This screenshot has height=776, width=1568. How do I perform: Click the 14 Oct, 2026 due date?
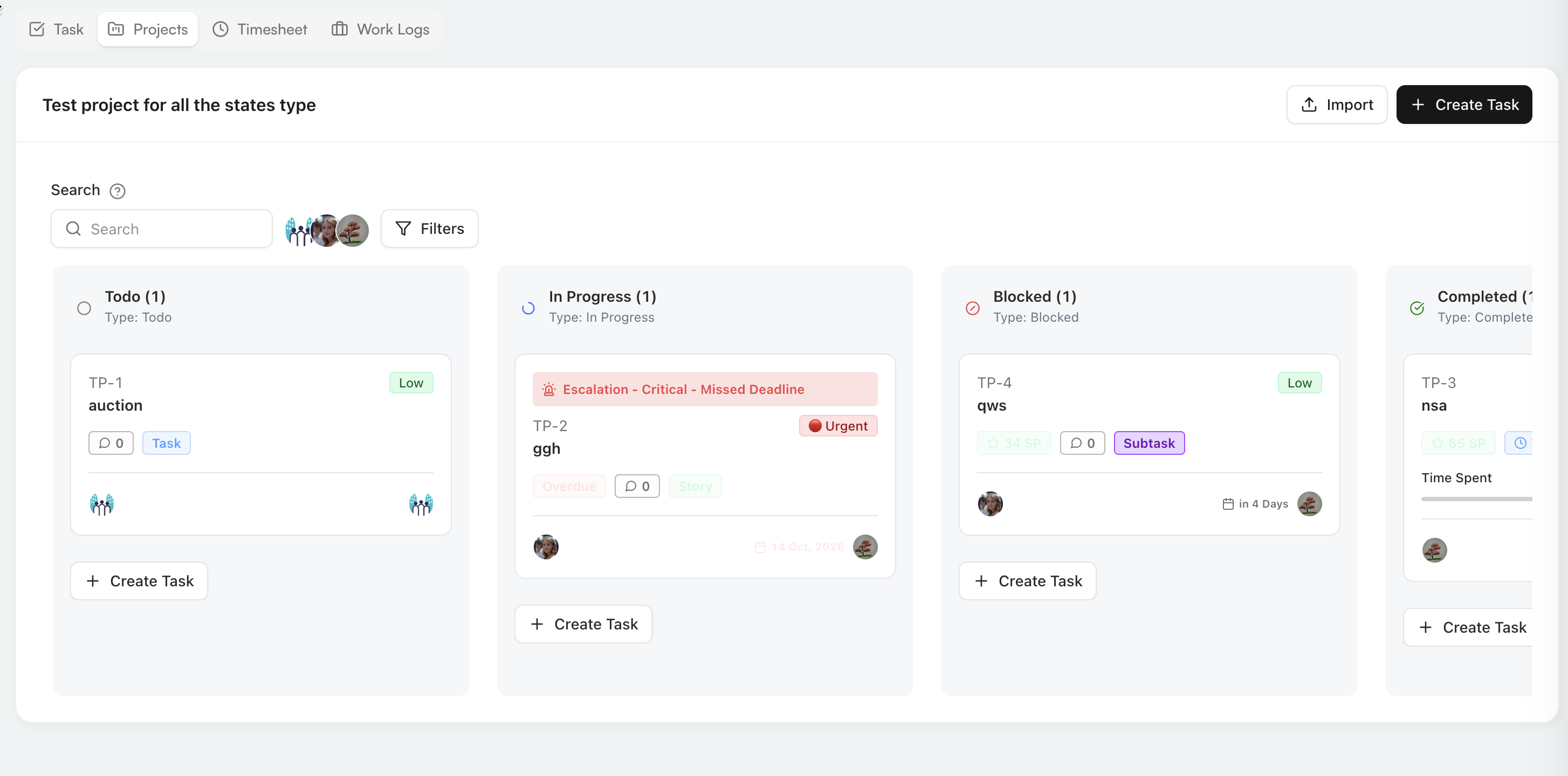[799, 547]
